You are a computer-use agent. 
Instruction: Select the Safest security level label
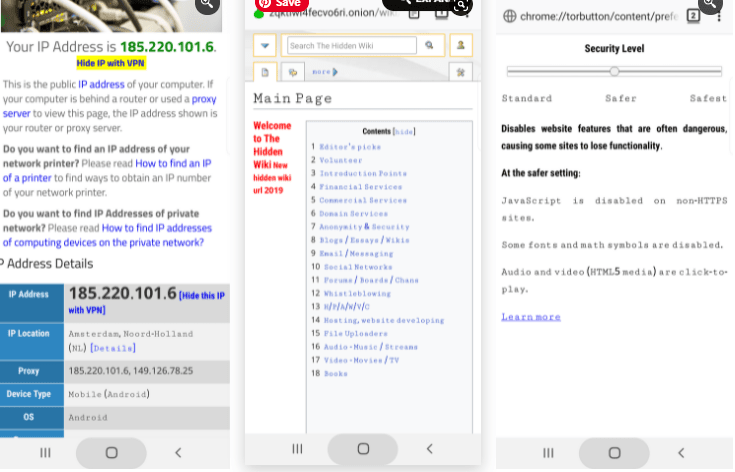coord(708,98)
